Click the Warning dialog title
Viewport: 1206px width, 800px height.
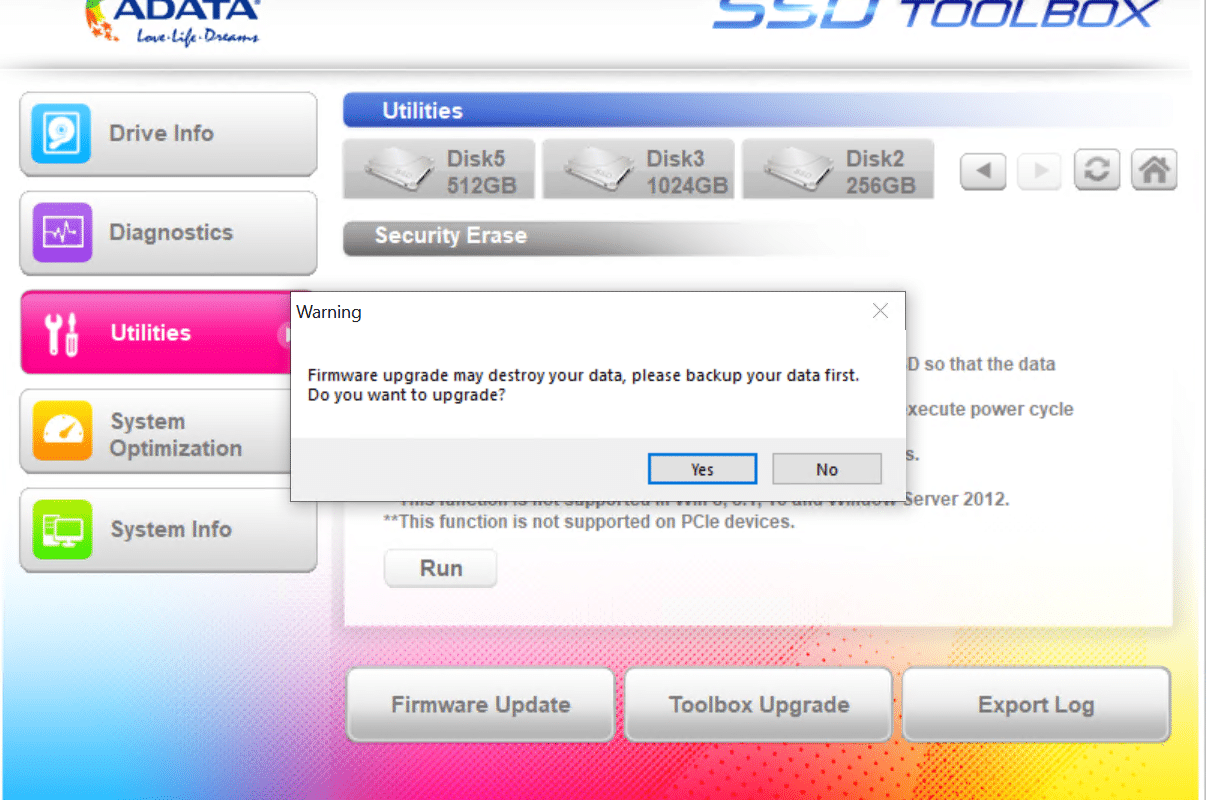pyautogui.click(x=329, y=312)
